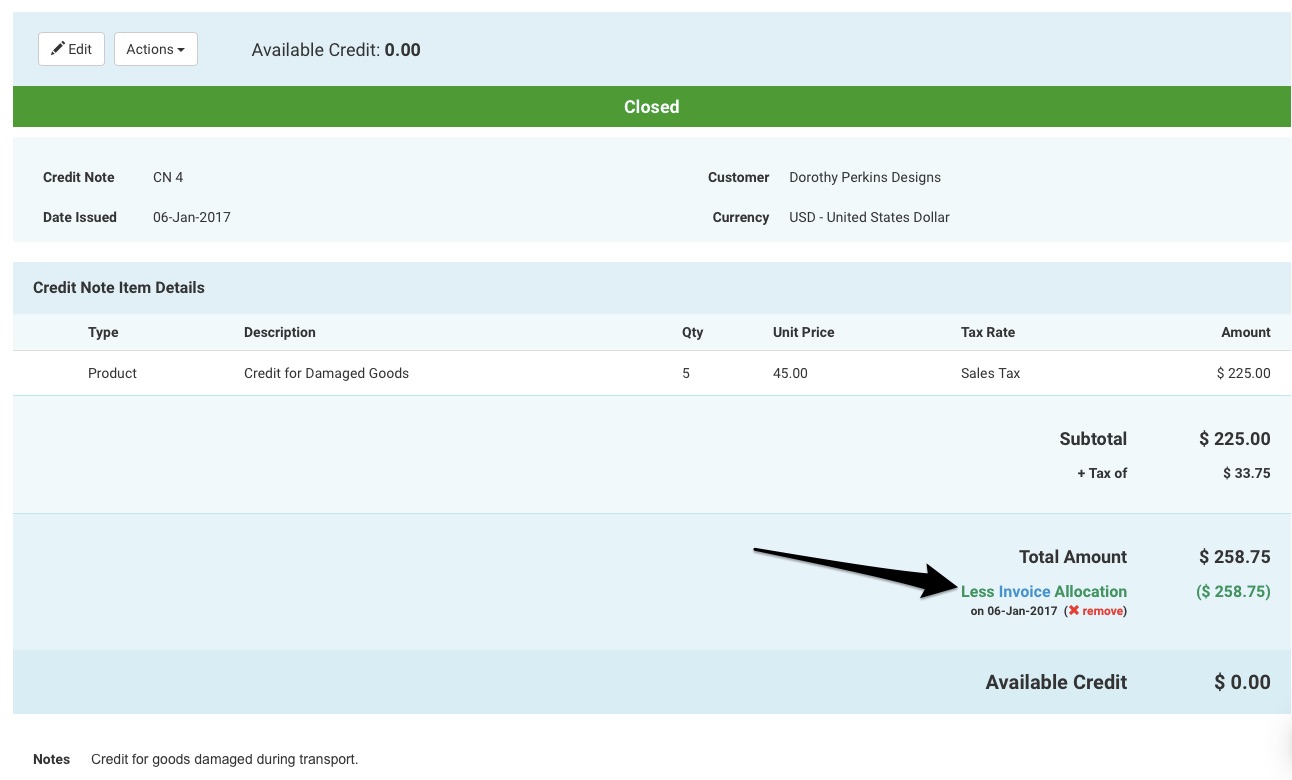Click the red X icon beside remove
Viewport: 1292px width, 780px height.
tap(1073, 611)
